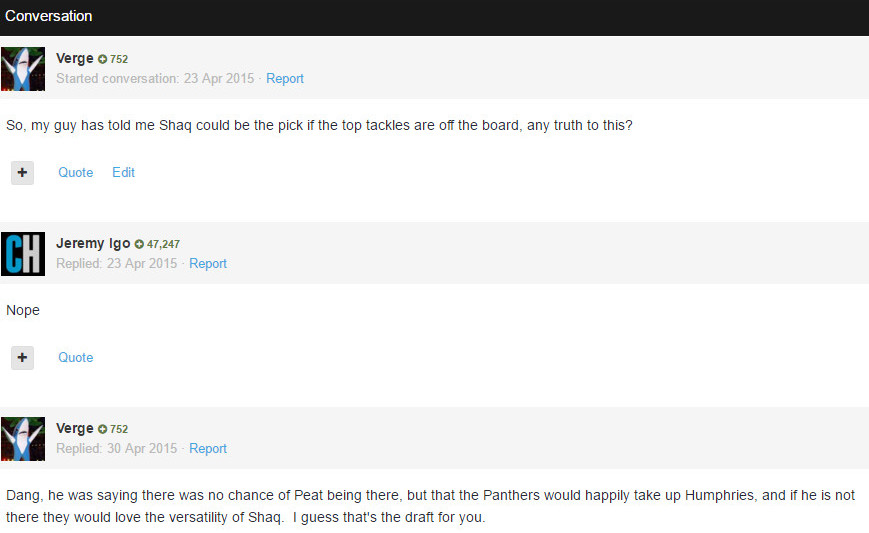This screenshot has height=533, width=869.
Task: Open Verge's profile name on first post
Action: tap(74, 58)
